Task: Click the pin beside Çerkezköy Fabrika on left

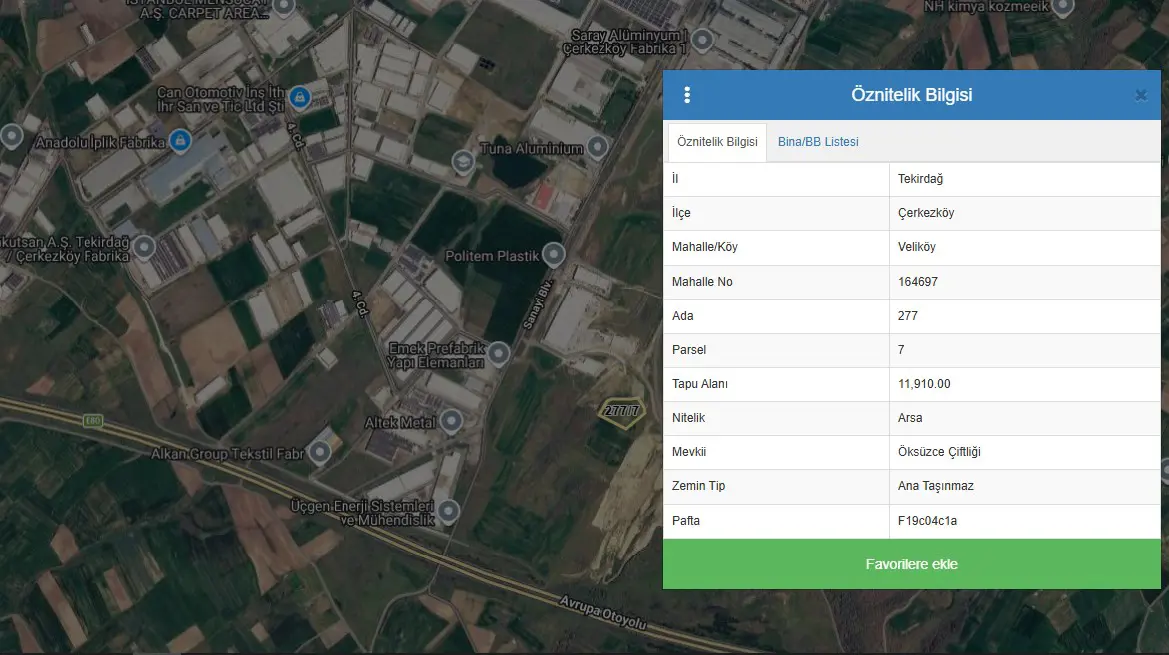Action: (144, 247)
